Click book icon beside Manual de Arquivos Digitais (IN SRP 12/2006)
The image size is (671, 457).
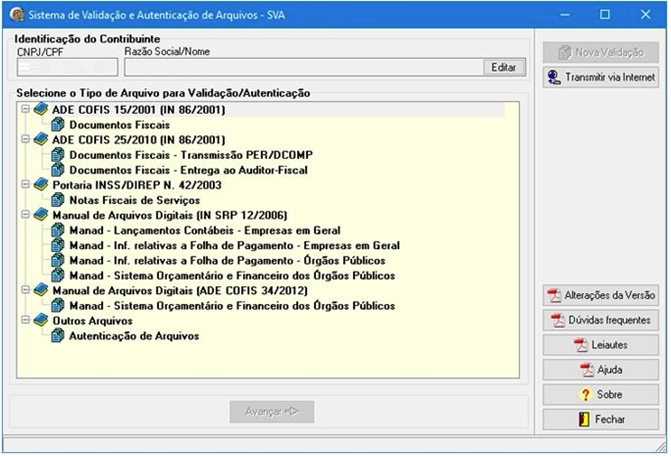41,215
